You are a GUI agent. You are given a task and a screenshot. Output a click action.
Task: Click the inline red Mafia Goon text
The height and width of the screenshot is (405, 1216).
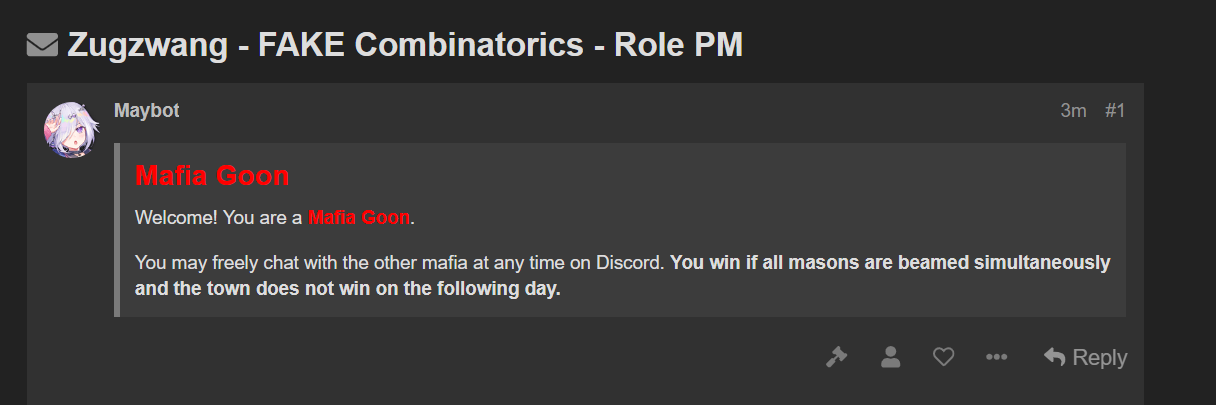tap(359, 217)
